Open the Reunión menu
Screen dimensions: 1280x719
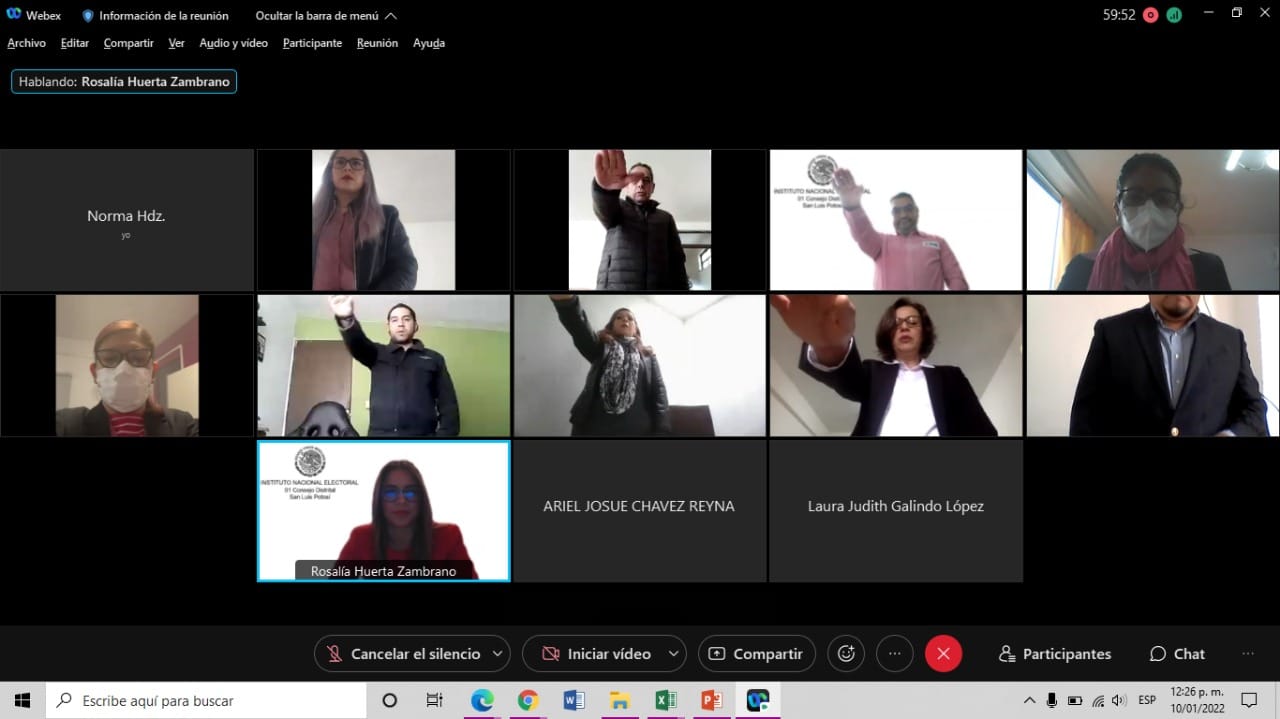pyautogui.click(x=377, y=43)
